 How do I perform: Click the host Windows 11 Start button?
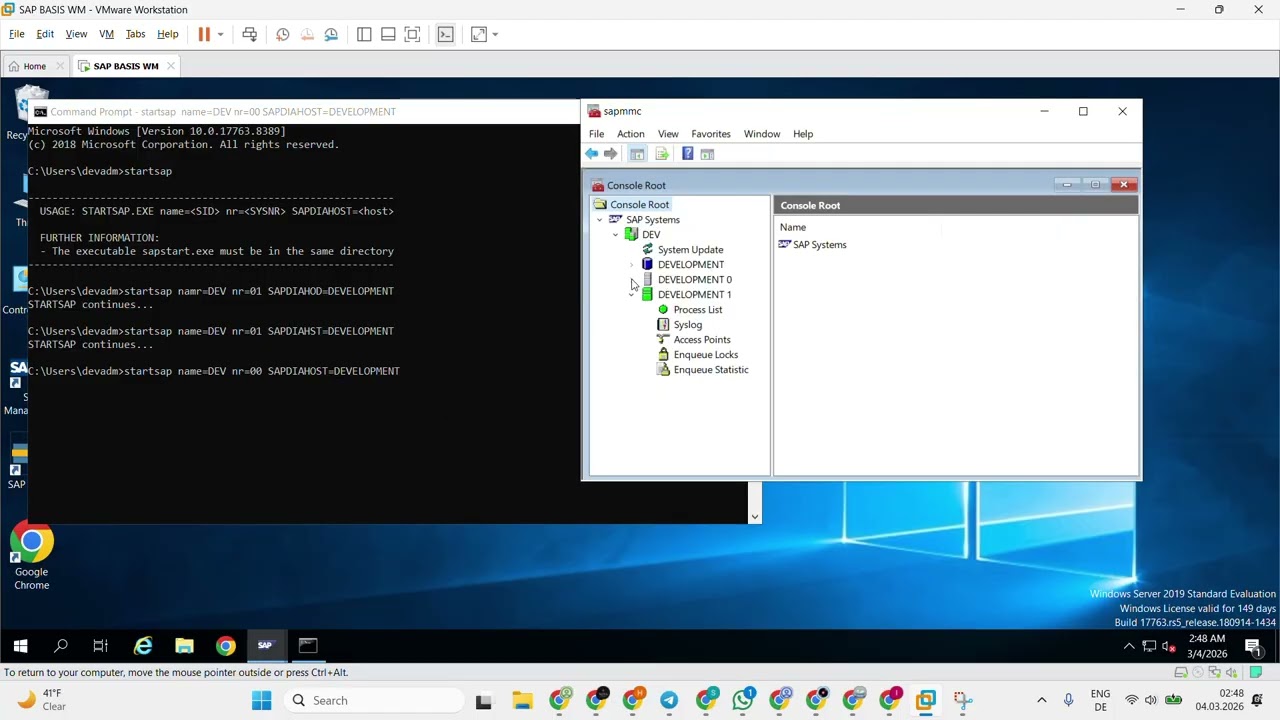point(262,701)
